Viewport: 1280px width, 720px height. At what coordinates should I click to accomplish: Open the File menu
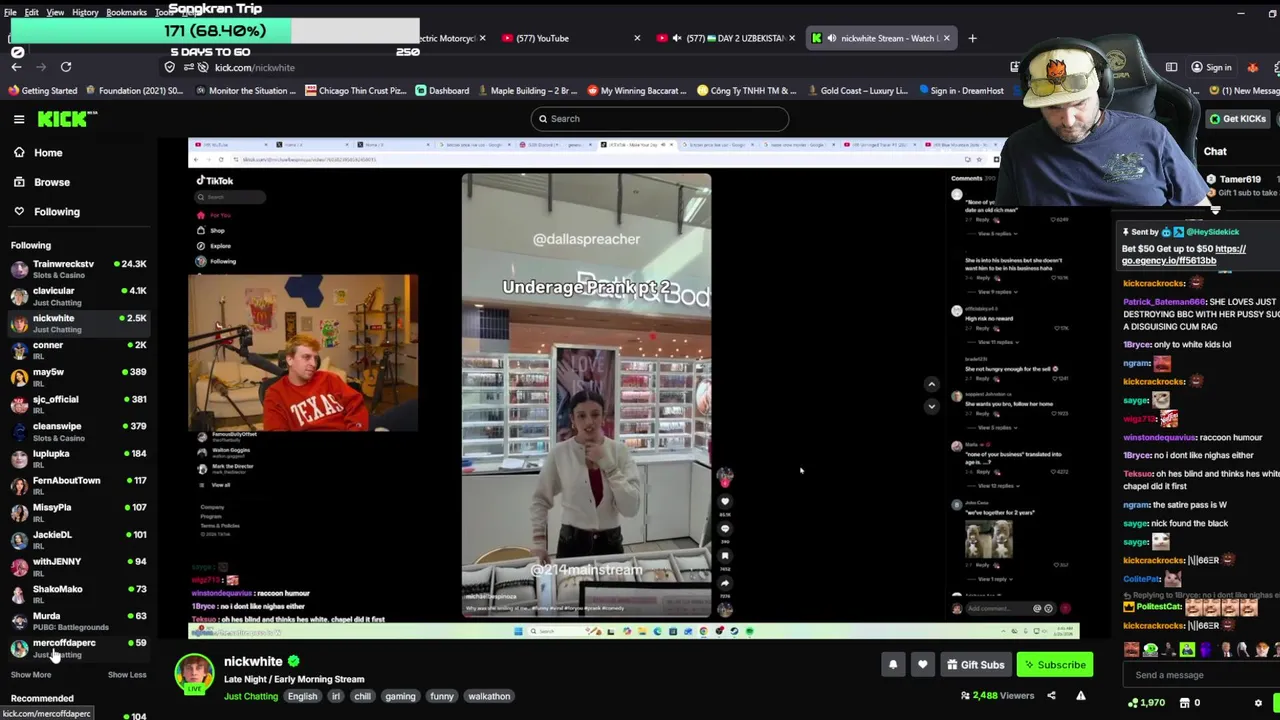coord(10,12)
